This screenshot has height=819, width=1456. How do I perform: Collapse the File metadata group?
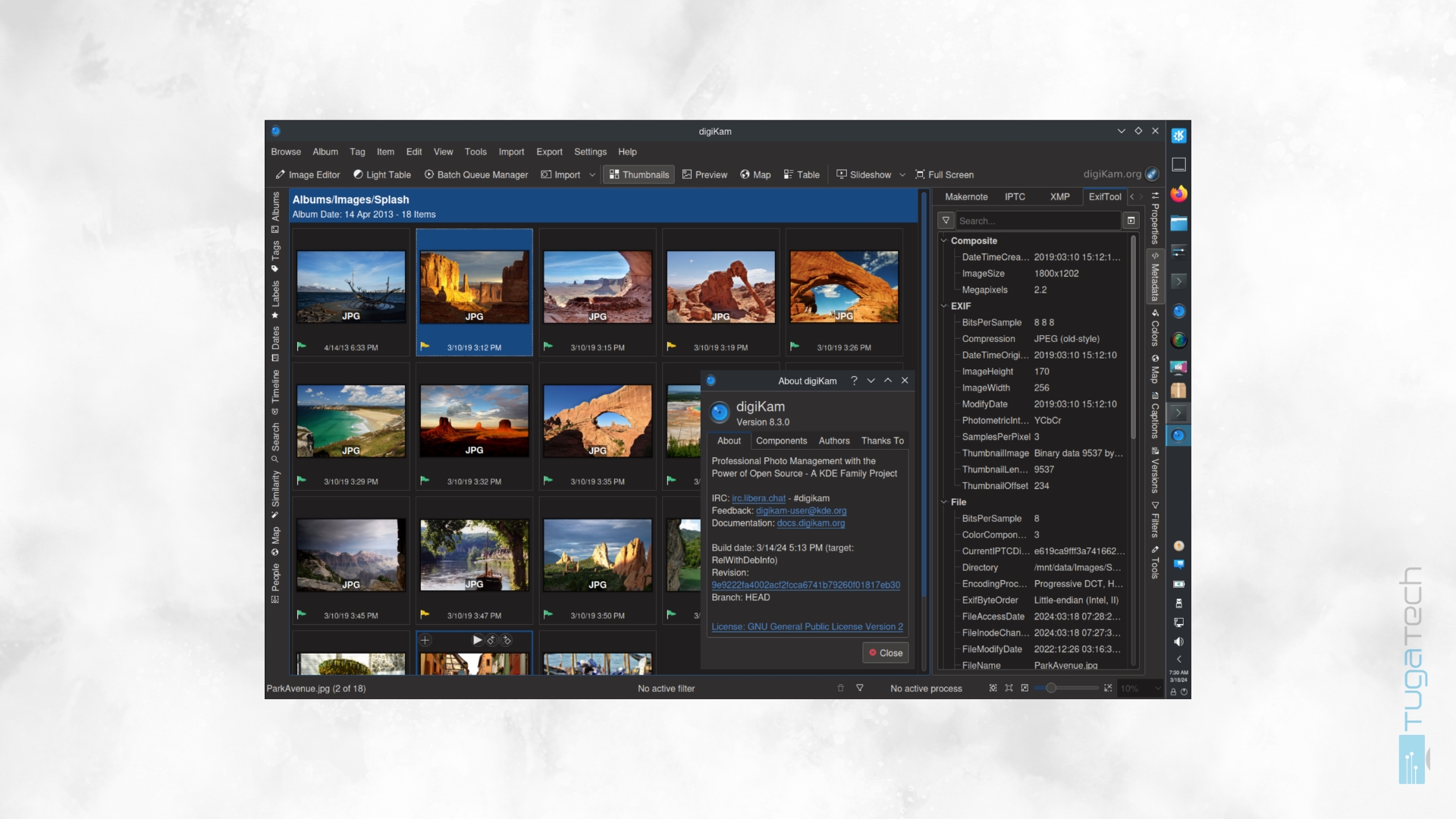coord(944,502)
